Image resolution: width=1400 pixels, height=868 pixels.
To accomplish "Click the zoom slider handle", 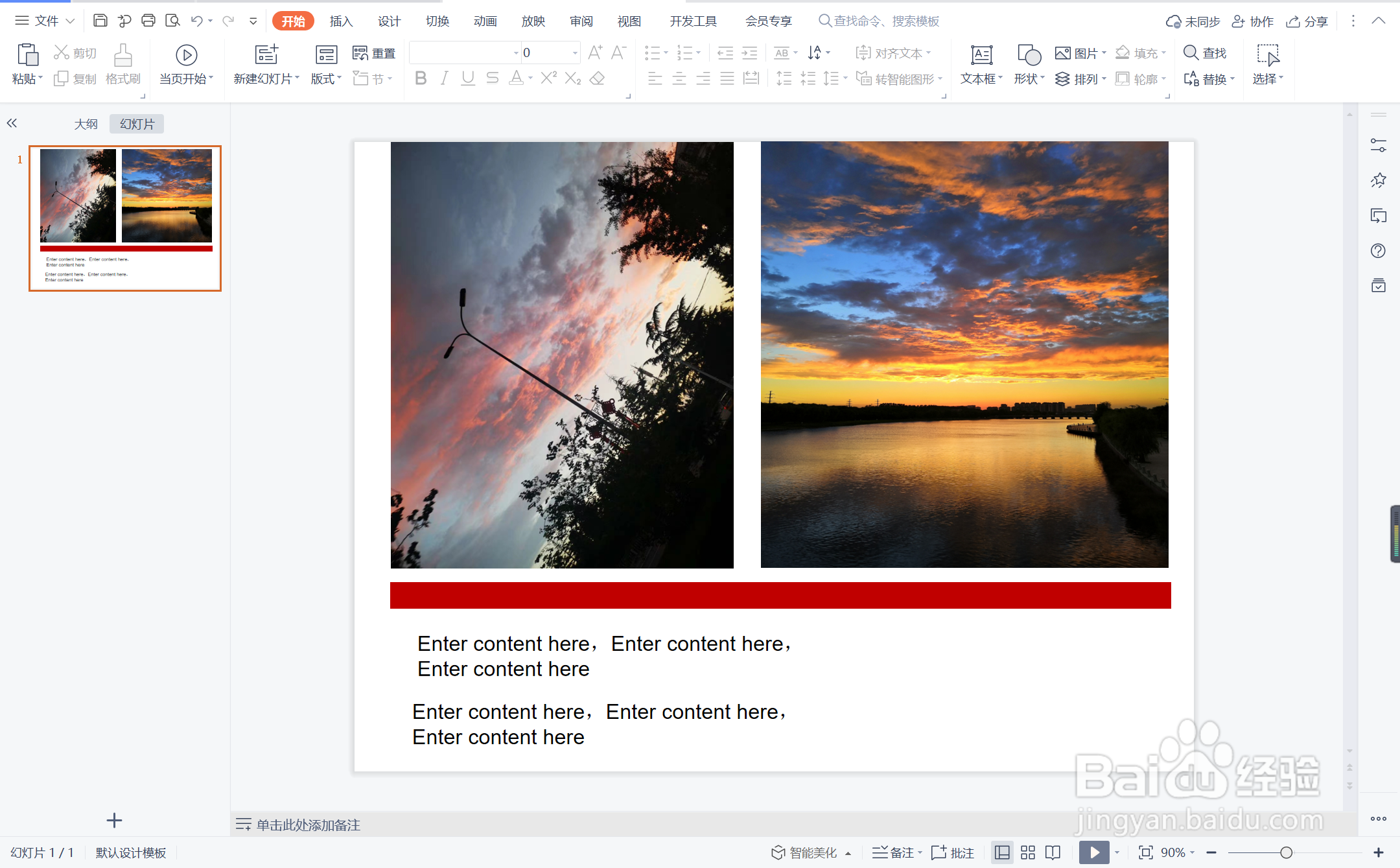I will tap(1287, 852).
